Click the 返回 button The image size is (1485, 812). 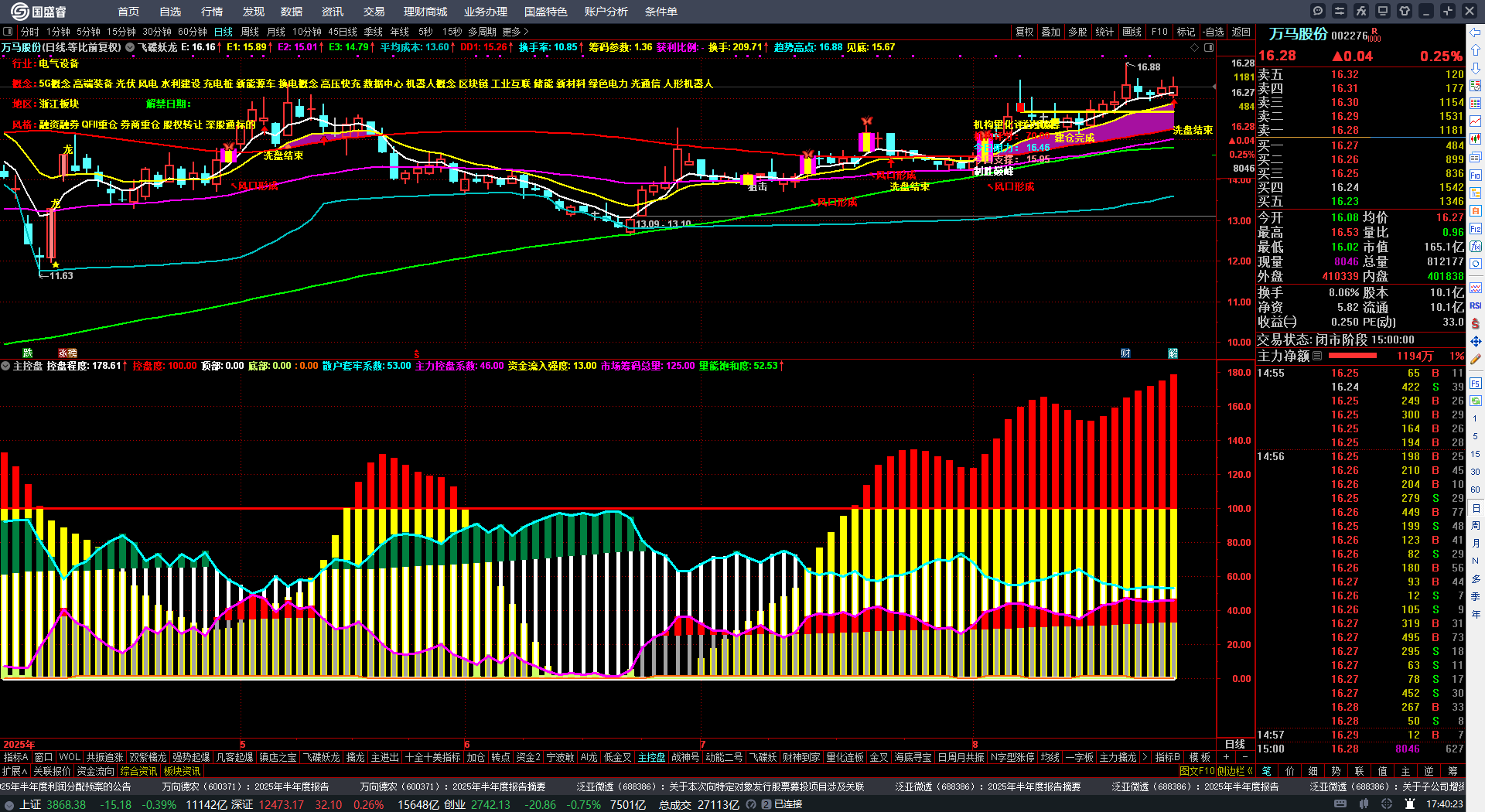(1241, 32)
